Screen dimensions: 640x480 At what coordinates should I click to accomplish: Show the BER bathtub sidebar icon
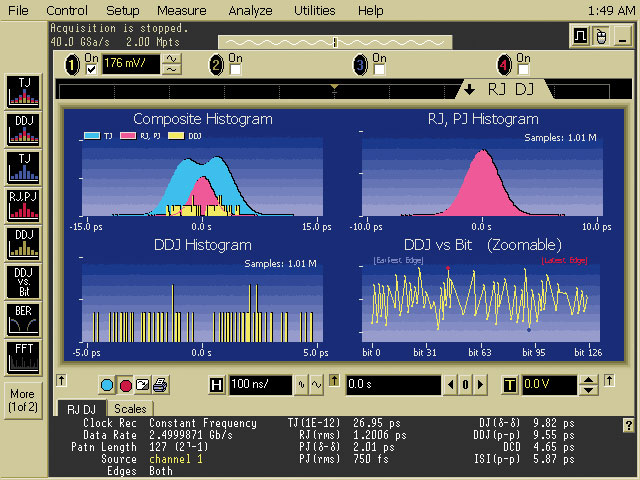click(x=23, y=319)
